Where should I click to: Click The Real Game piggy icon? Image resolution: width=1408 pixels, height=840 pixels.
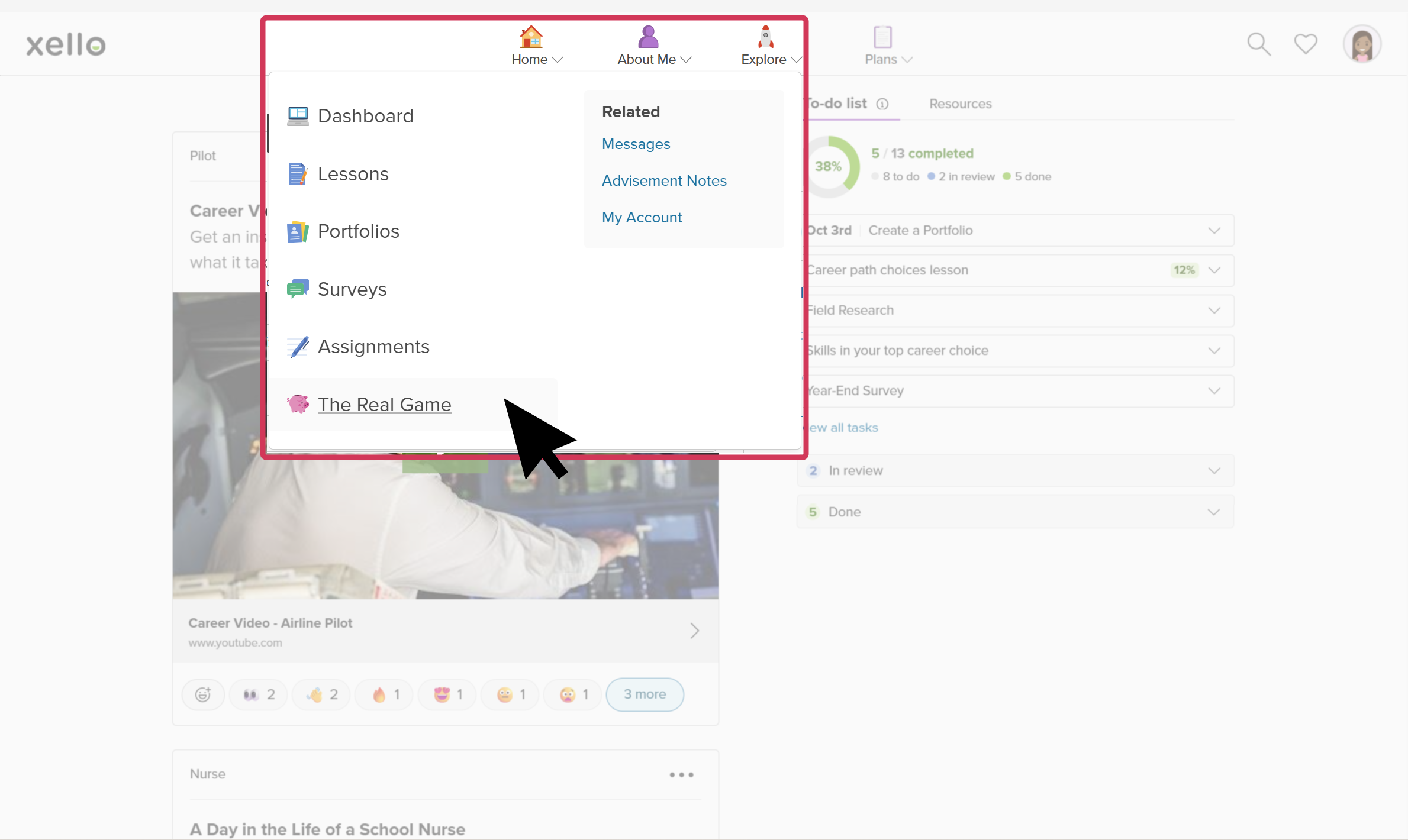click(298, 405)
